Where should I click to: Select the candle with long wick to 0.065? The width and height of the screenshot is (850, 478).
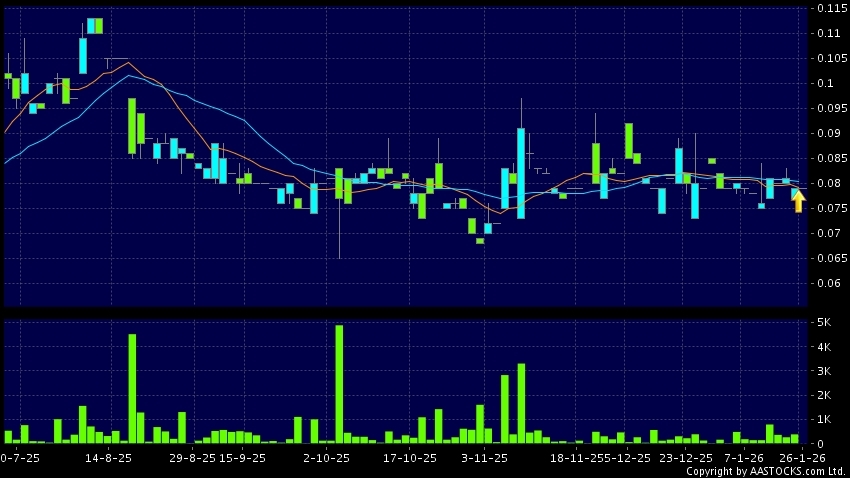point(339,186)
